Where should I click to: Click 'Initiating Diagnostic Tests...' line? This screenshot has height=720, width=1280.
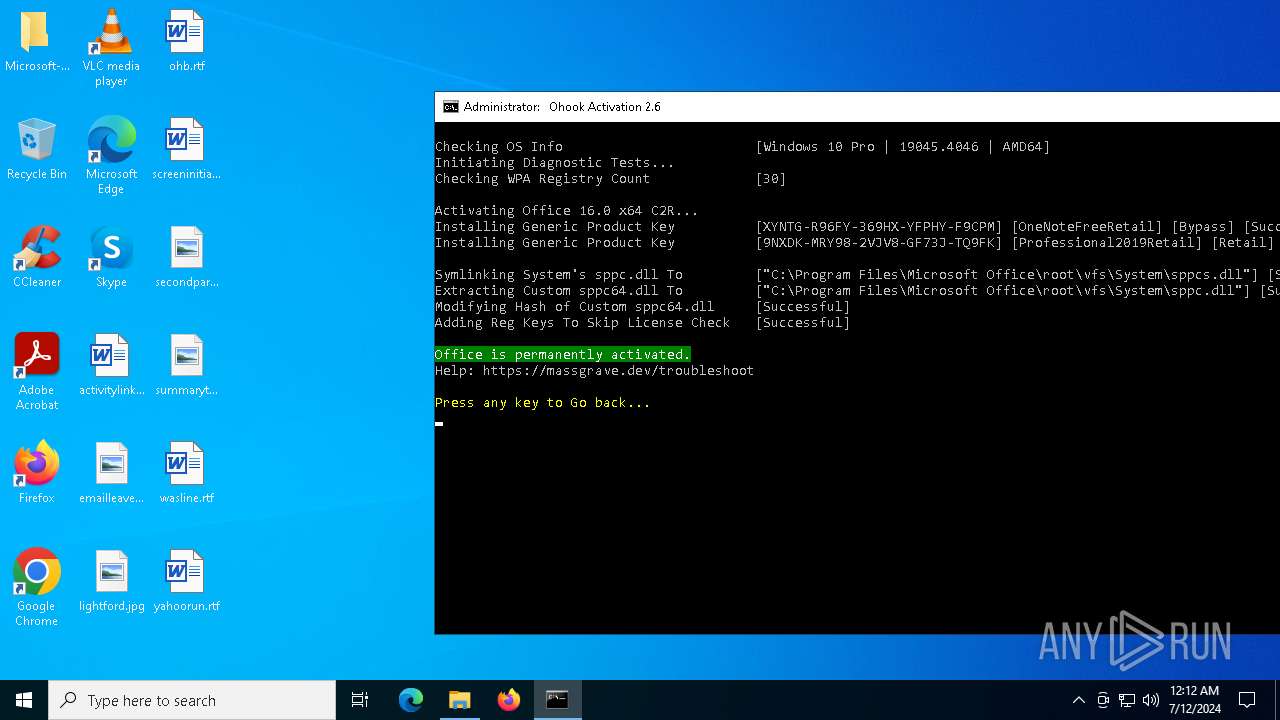pyautogui.click(x=554, y=163)
